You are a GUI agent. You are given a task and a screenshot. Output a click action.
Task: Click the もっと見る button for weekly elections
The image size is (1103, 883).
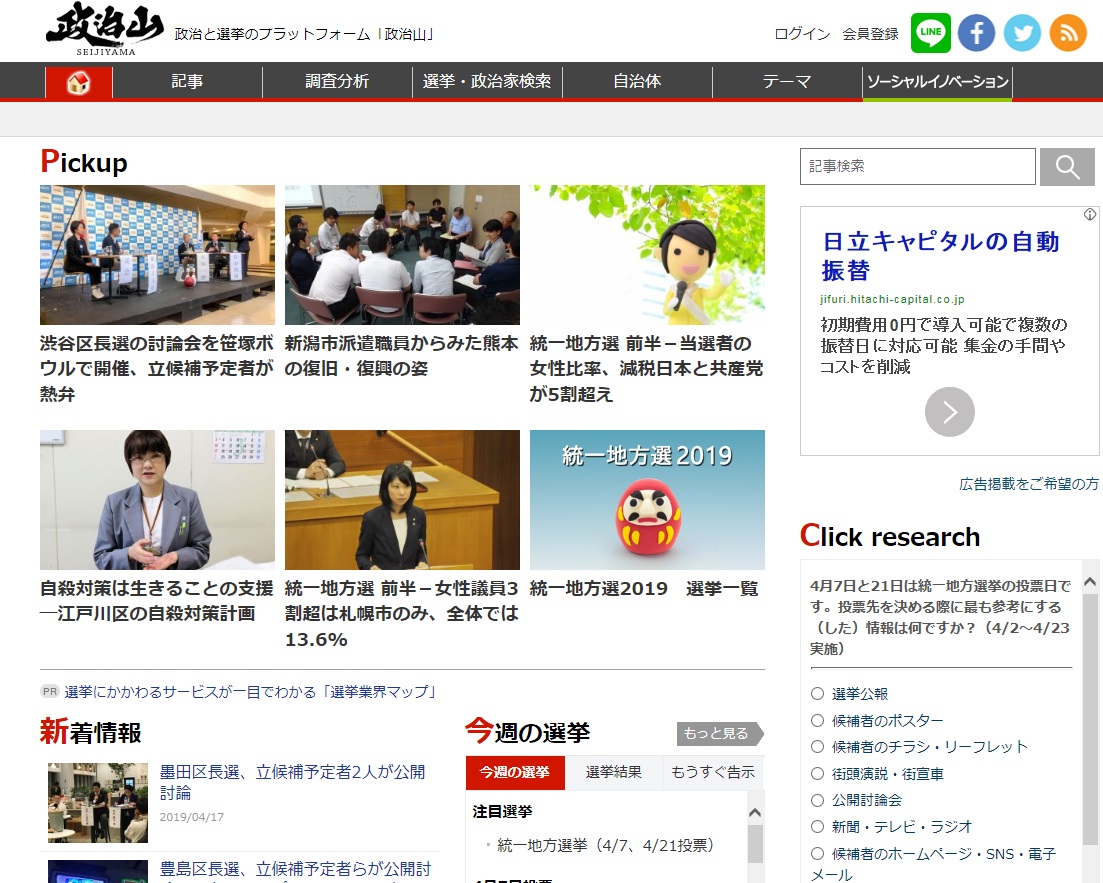coord(718,734)
